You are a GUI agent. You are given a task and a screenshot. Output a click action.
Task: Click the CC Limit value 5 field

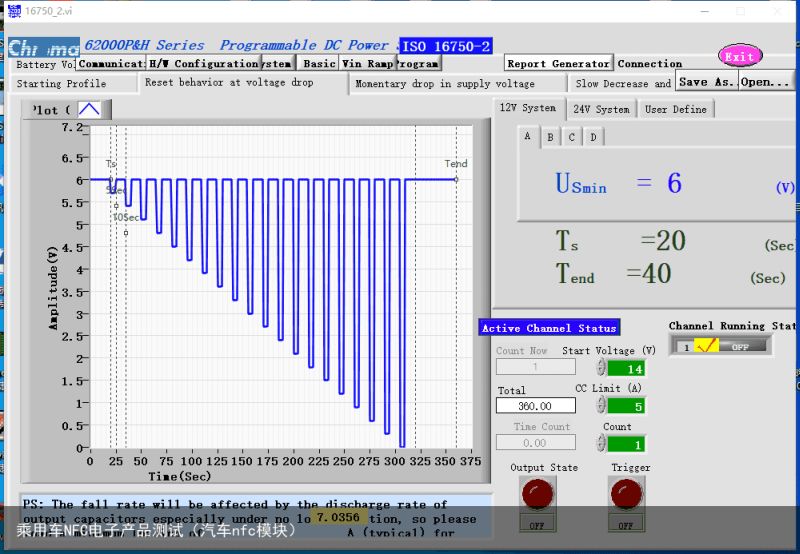626,406
